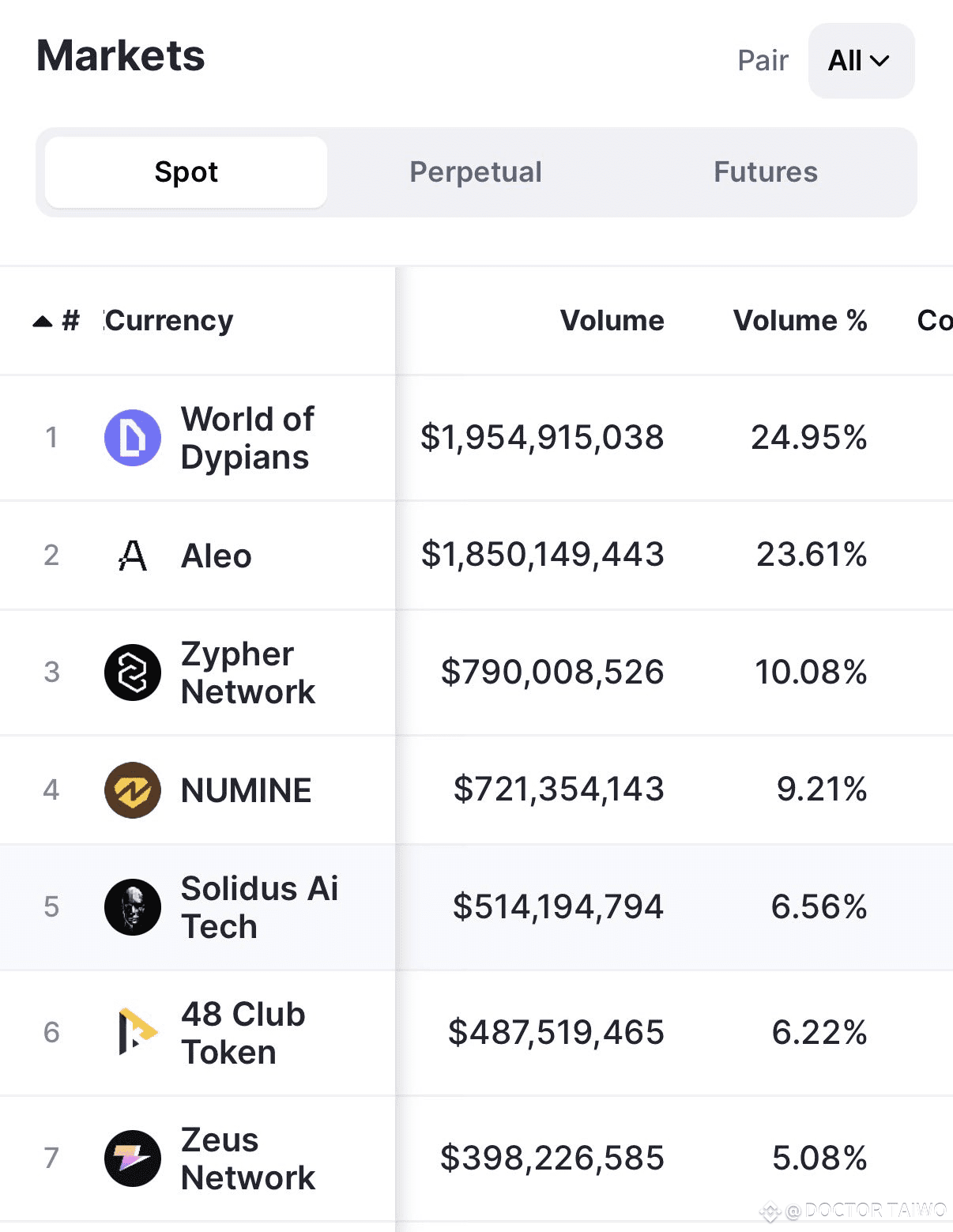953x1232 pixels.
Task: Open the World of Dypians currency link
Action: click(x=247, y=439)
